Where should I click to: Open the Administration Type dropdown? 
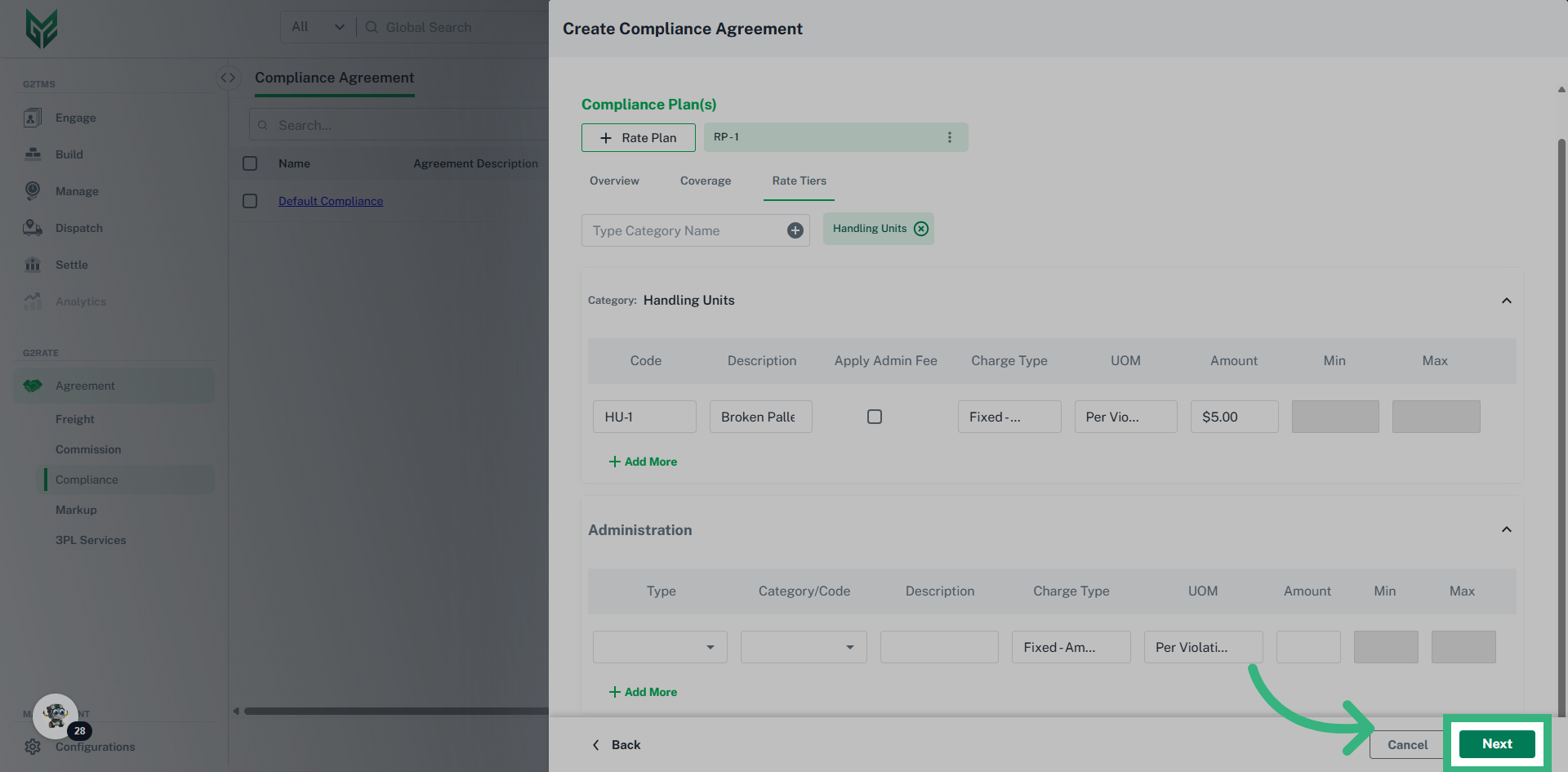660,647
